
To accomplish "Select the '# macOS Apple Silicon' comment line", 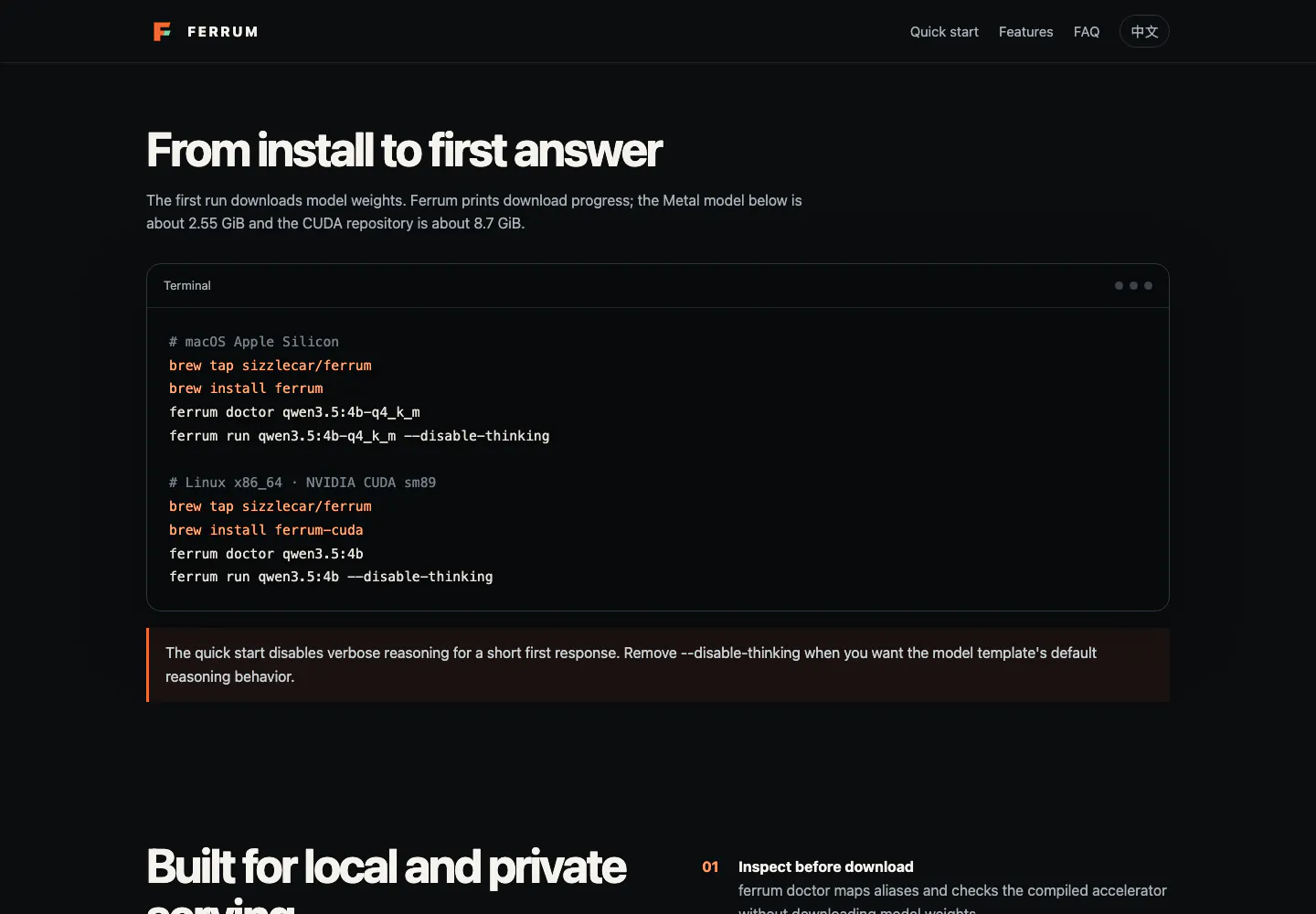I will click(254, 342).
